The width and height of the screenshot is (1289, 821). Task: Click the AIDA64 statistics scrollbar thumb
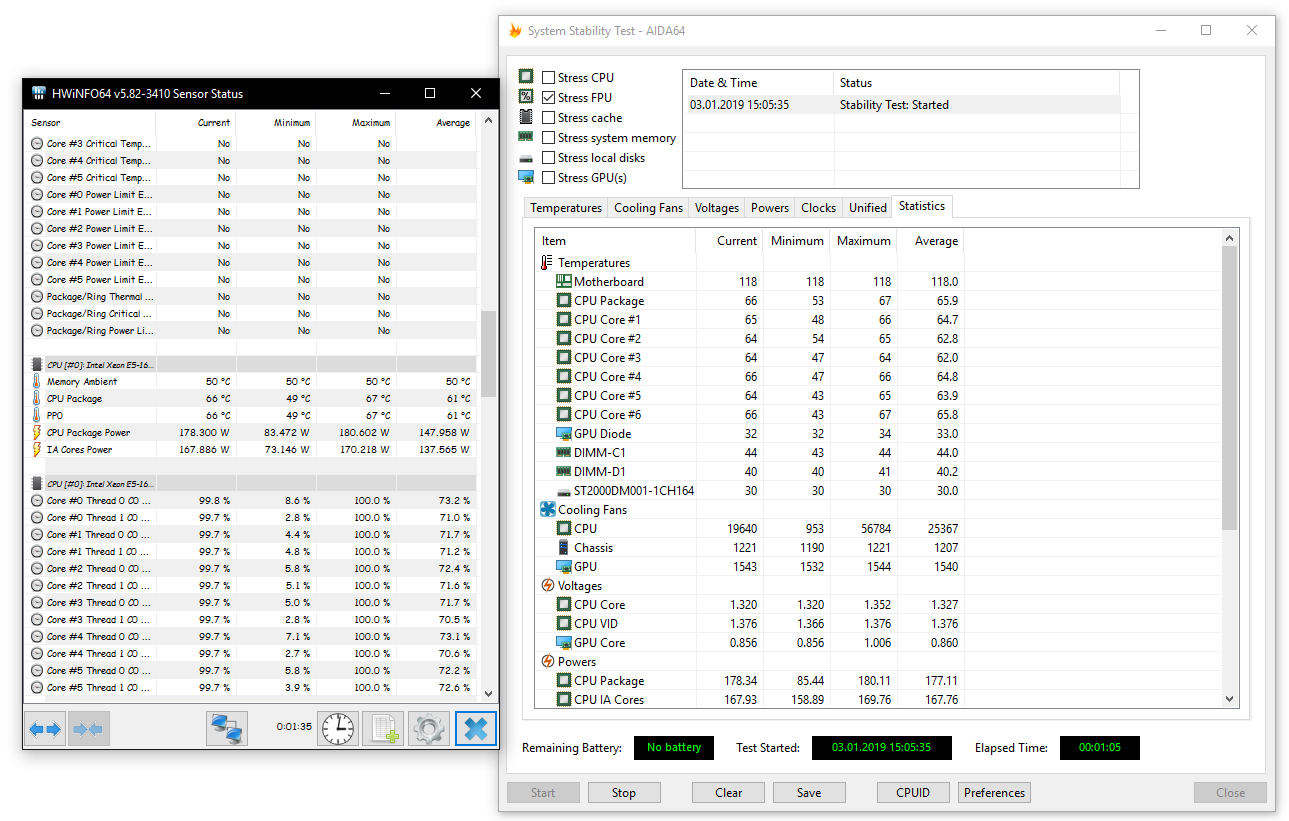pyautogui.click(x=1230, y=388)
